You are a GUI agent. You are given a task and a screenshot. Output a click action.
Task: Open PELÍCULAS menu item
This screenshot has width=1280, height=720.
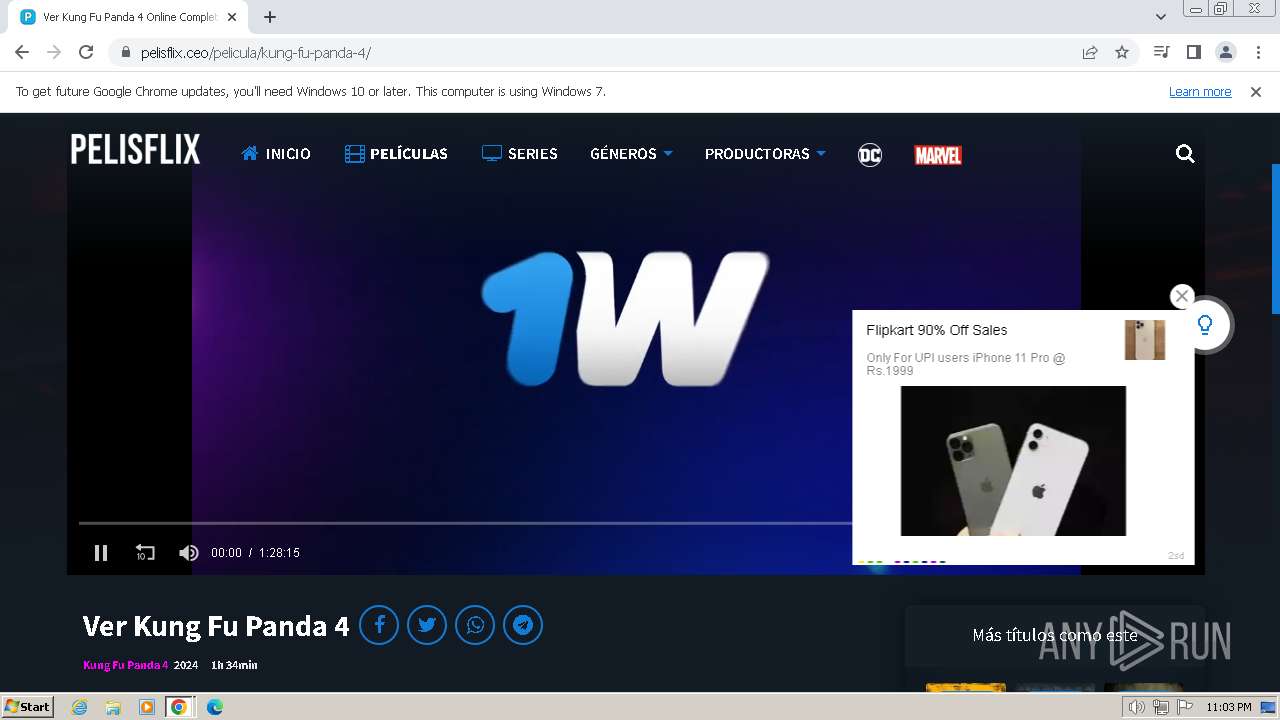[396, 154]
